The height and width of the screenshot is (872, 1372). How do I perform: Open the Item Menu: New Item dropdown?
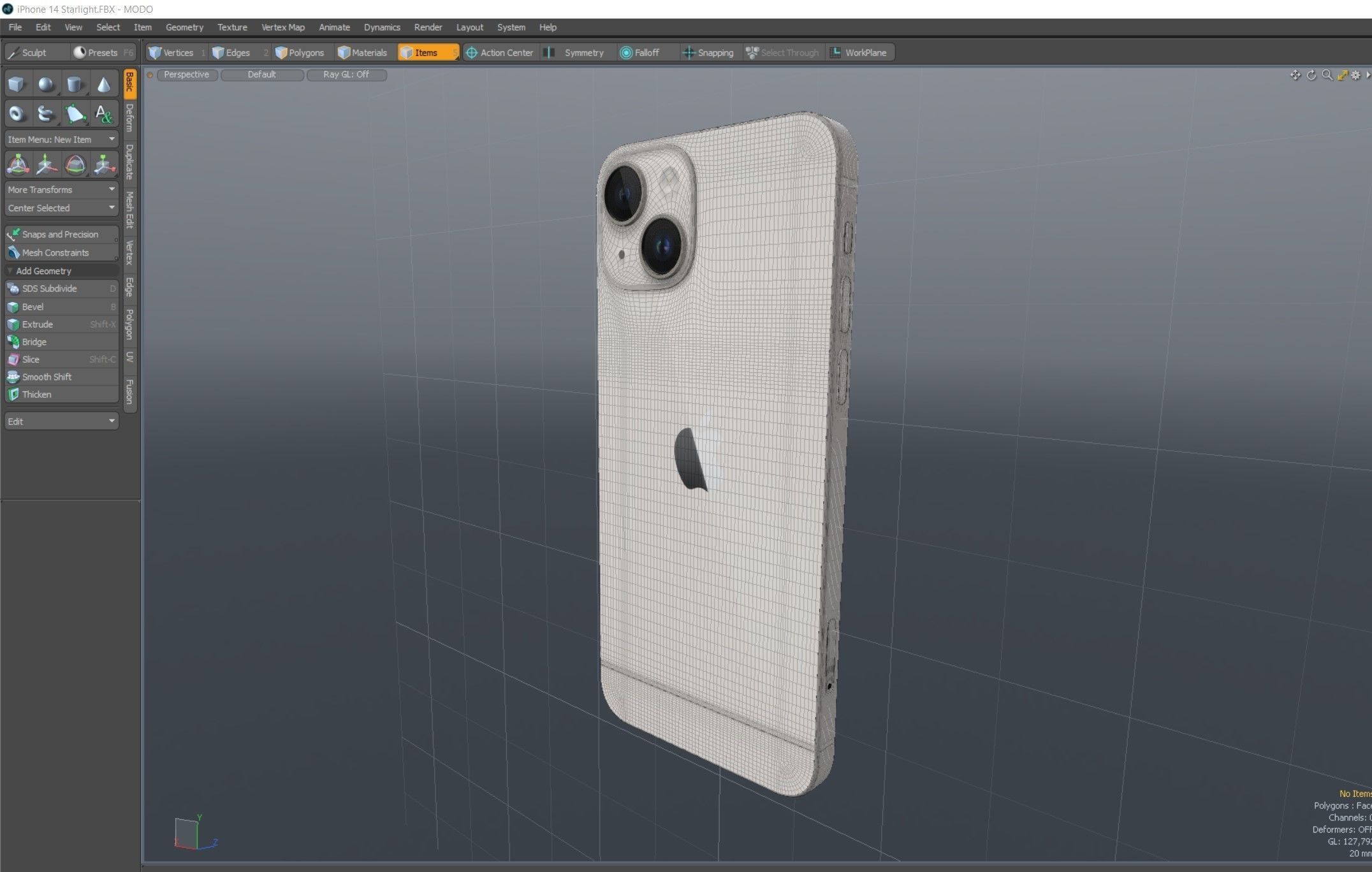(62, 140)
